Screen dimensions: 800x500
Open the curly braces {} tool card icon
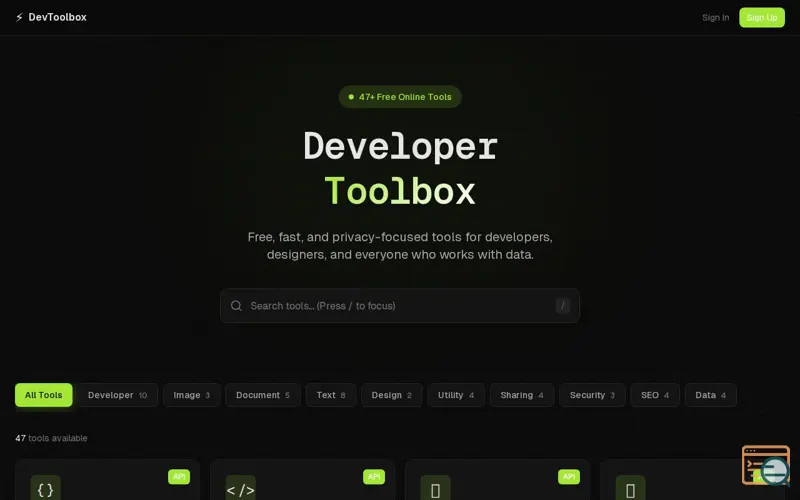pyautogui.click(x=45, y=489)
